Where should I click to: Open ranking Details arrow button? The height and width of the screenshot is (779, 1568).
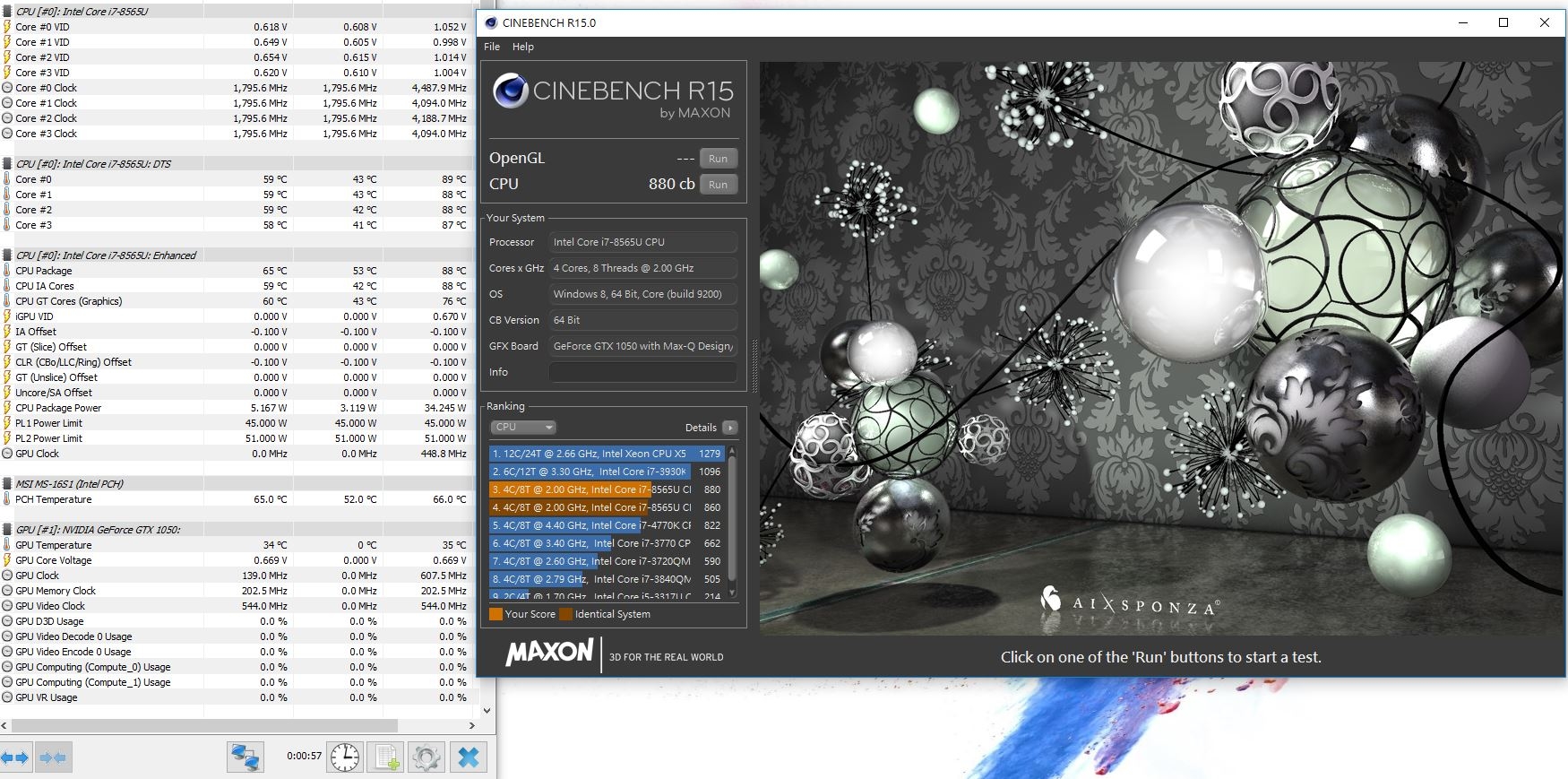[730, 428]
